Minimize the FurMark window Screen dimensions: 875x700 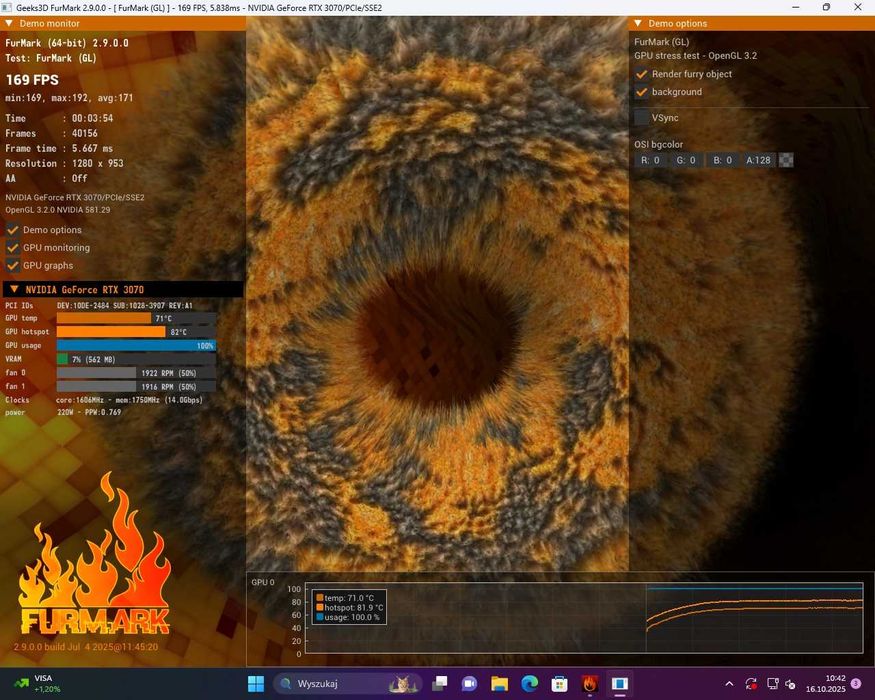796,7
